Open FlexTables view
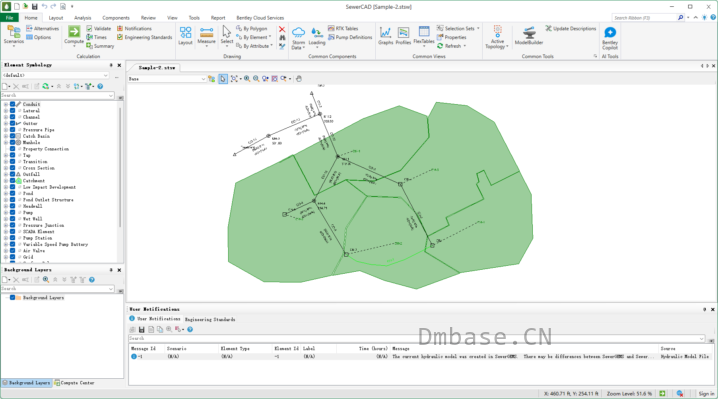 424,35
